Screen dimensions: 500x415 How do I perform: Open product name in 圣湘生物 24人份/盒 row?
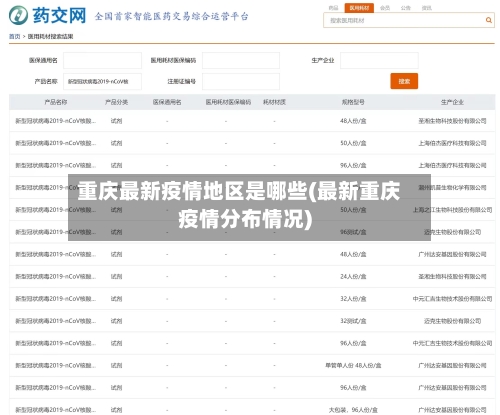55,276
